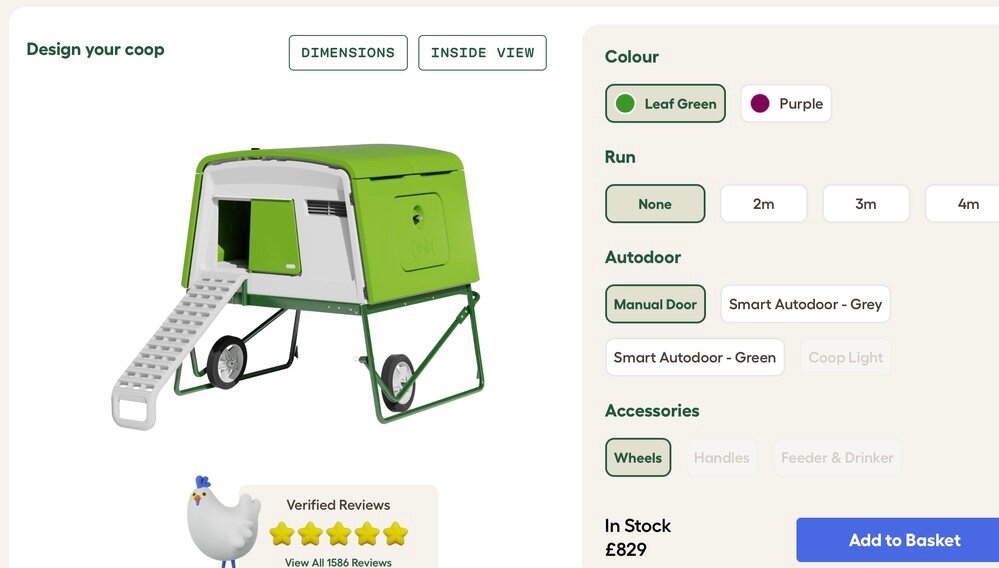Click the five-star rating icons

[338, 534]
